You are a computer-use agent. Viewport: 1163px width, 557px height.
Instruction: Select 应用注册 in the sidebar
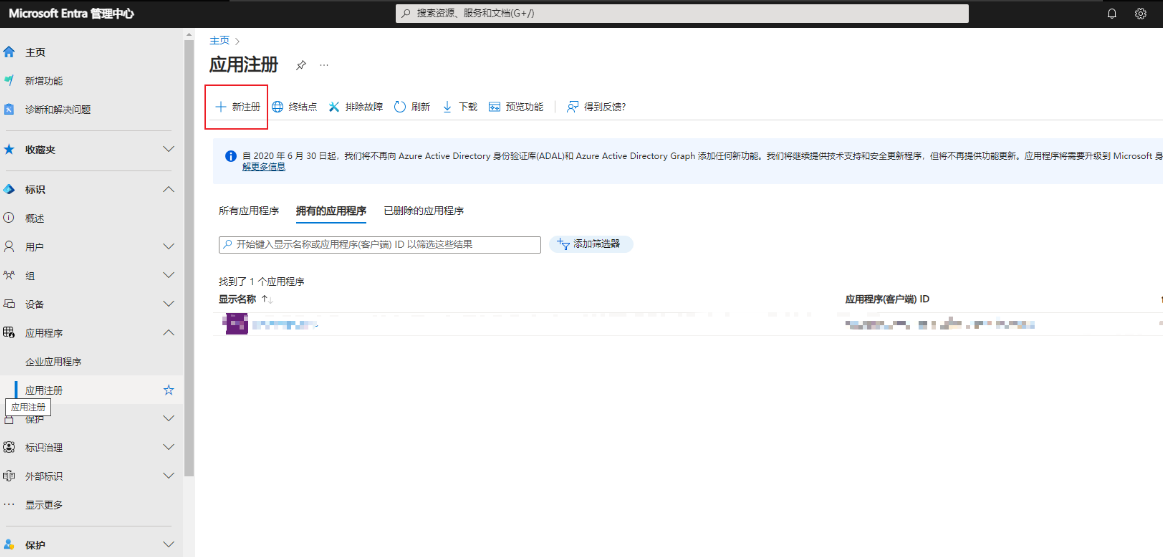[44, 390]
